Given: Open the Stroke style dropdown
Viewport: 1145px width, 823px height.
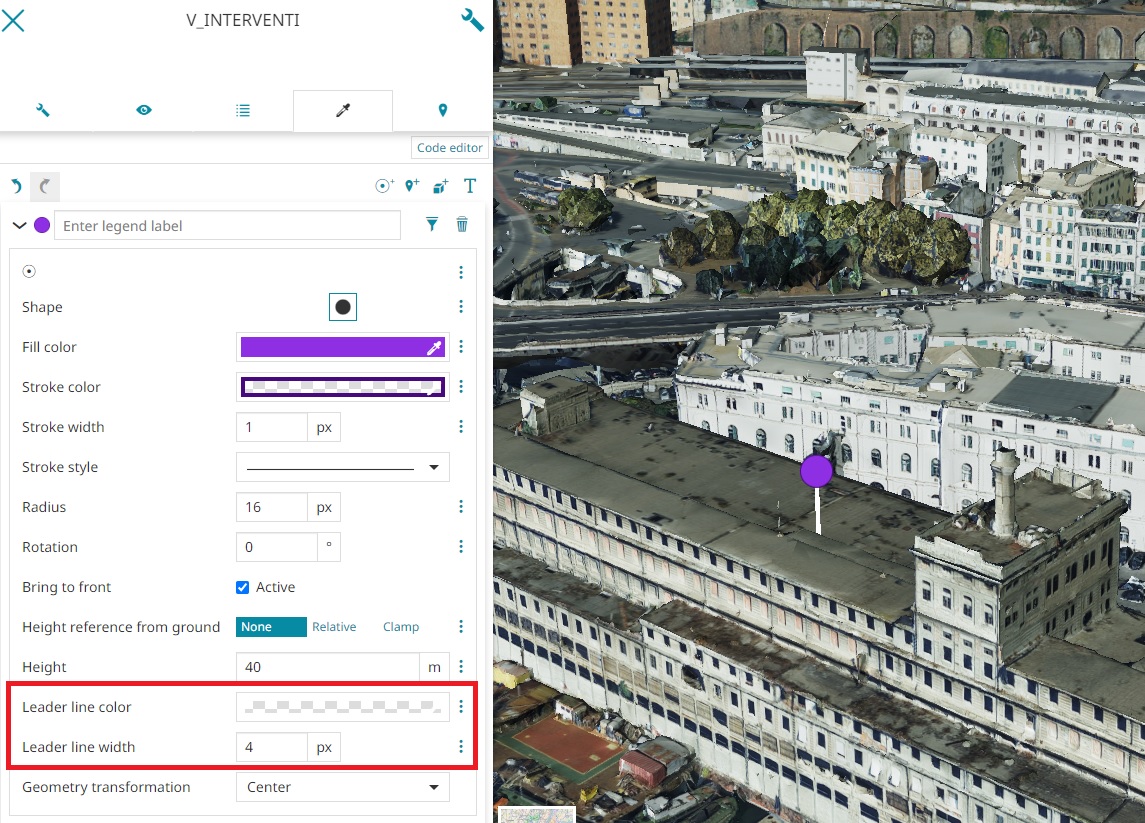Looking at the screenshot, I should click(342, 467).
